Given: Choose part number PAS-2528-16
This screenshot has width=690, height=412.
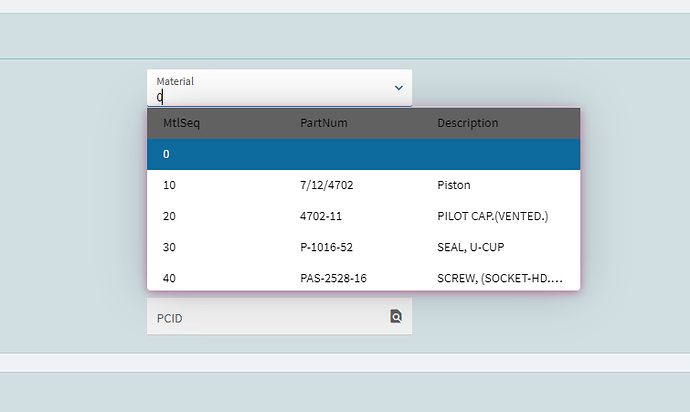Looking at the screenshot, I should [333, 278].
